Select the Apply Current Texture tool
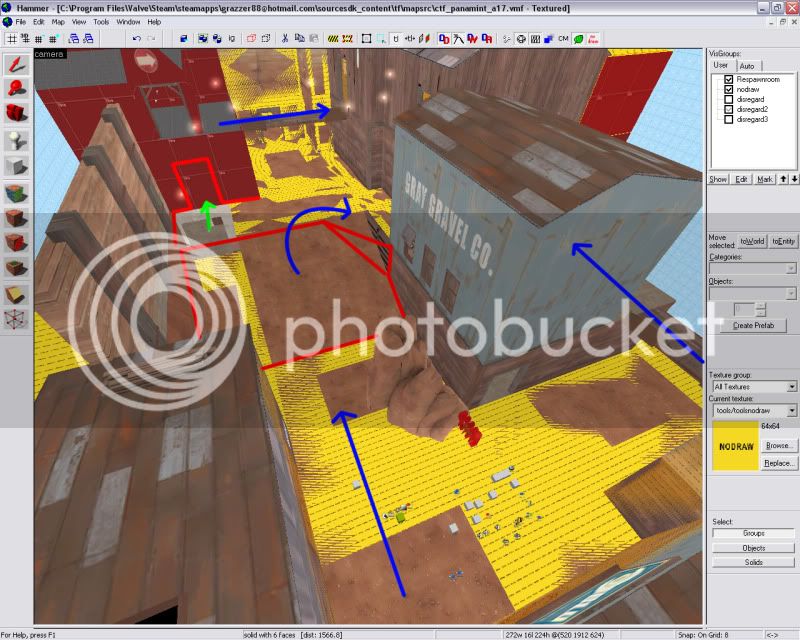Screen dimensions: 800x640 click(16, 218)
